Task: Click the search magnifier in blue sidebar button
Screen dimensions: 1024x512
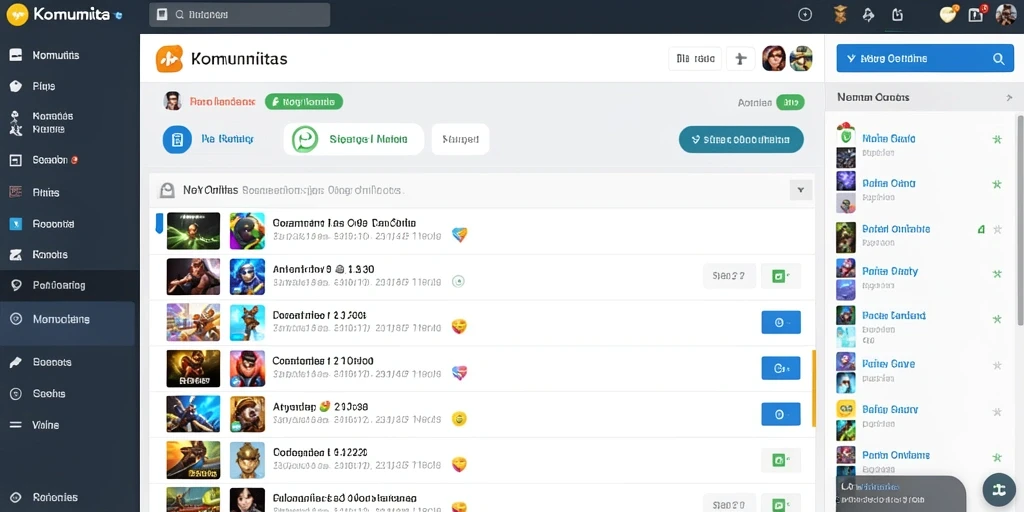Action: (x=999, y=59)
